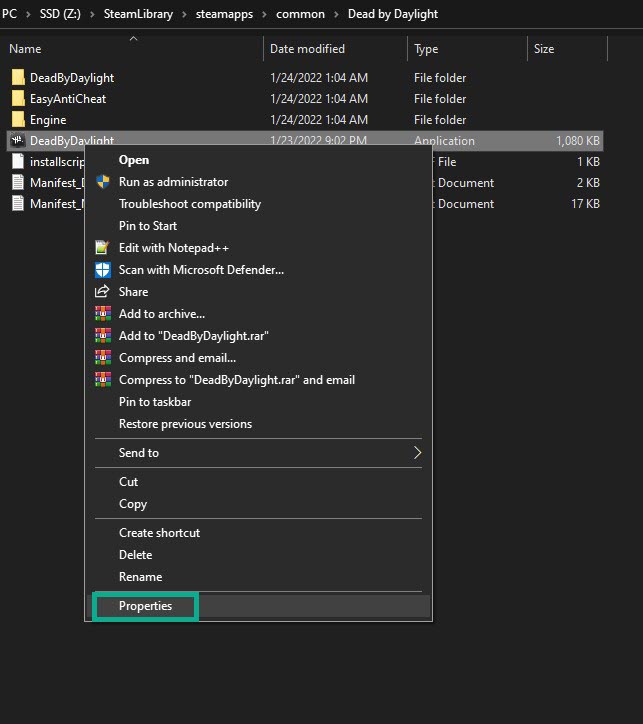This screenshot has height=724, width=643.
Task: Select Scan with Microsoft Defender
Action: [x=201, y=270]
